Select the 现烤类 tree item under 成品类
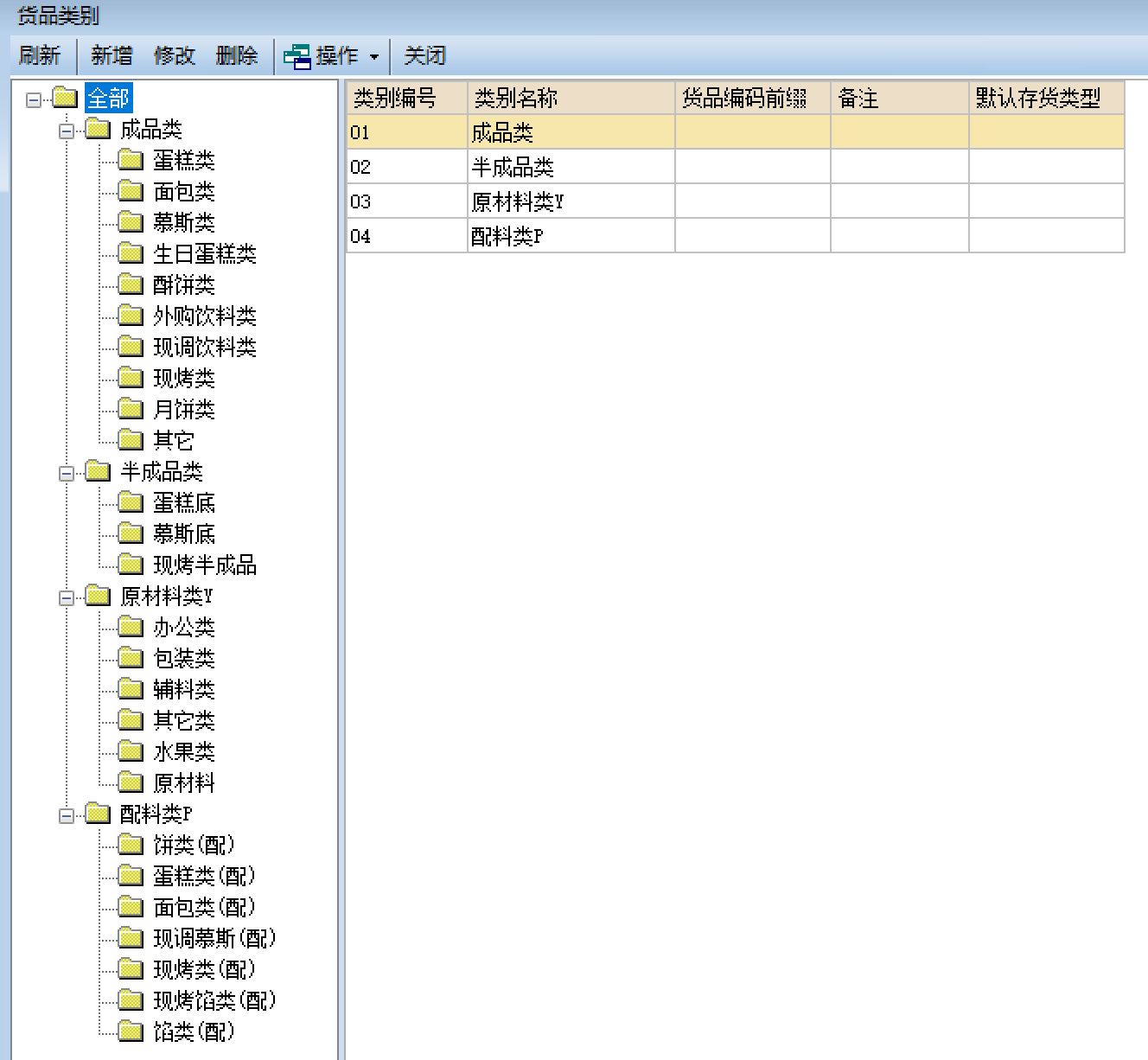The image size is (1148, 1060). click(x=184, y=379)
